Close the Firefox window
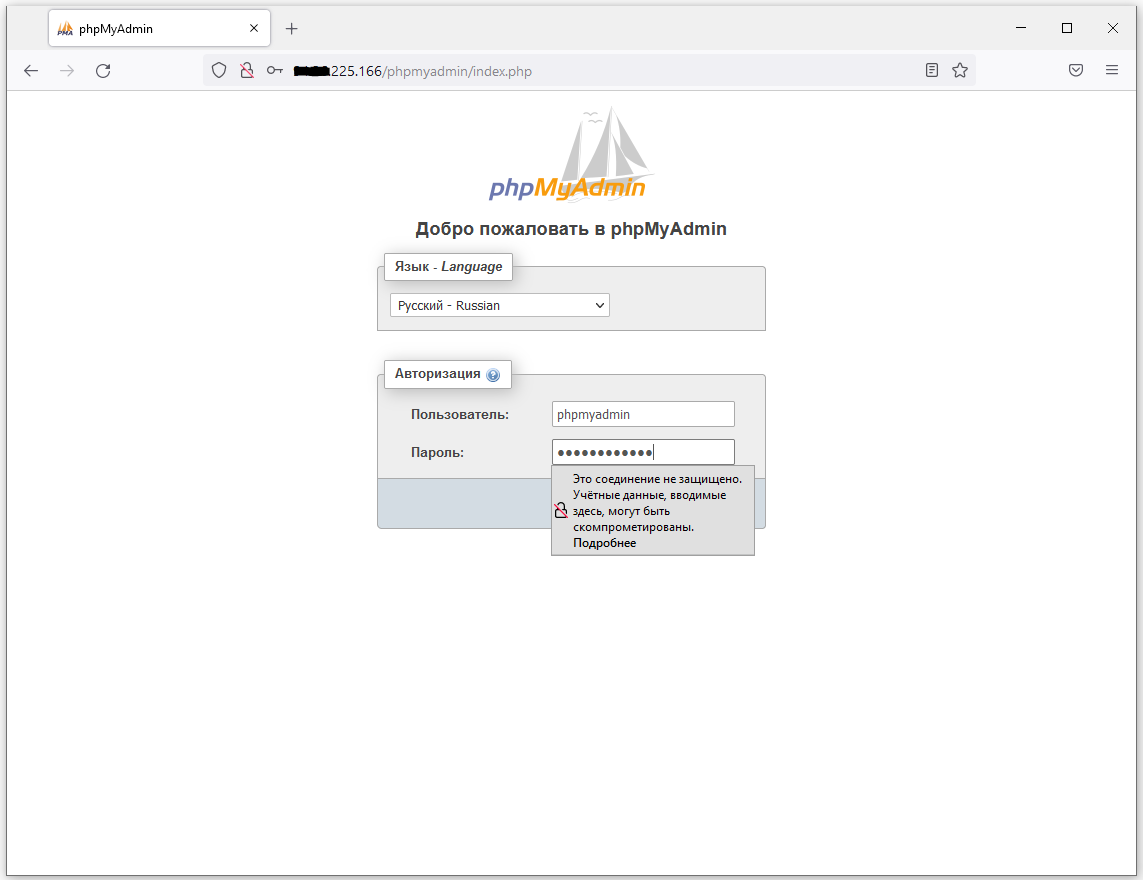Image resolution: width=1143 pixels, height=880 pixels. (1112, 28)
